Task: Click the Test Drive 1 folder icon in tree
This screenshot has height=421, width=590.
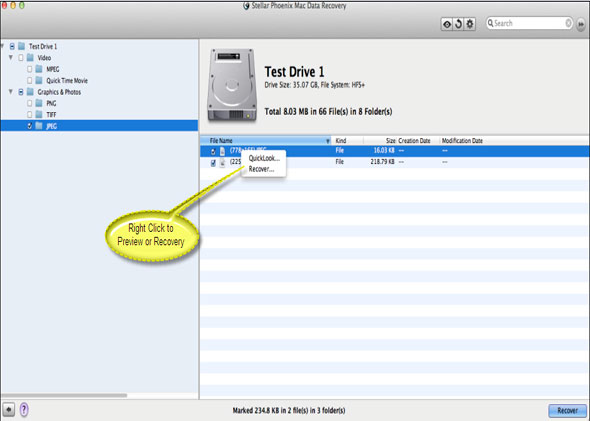Action: [x=22, y=46]
